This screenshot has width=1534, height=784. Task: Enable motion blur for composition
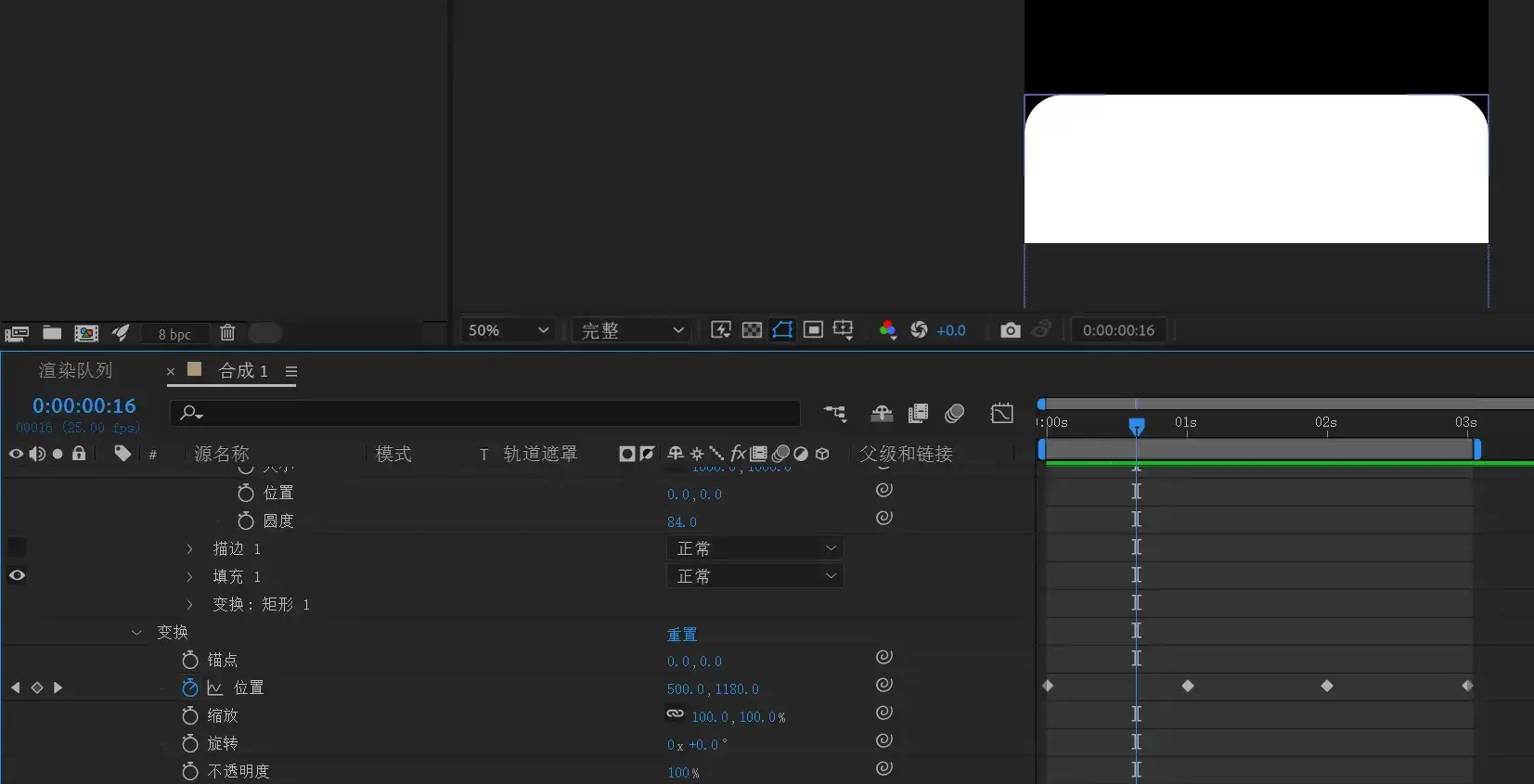coord(955,414)
